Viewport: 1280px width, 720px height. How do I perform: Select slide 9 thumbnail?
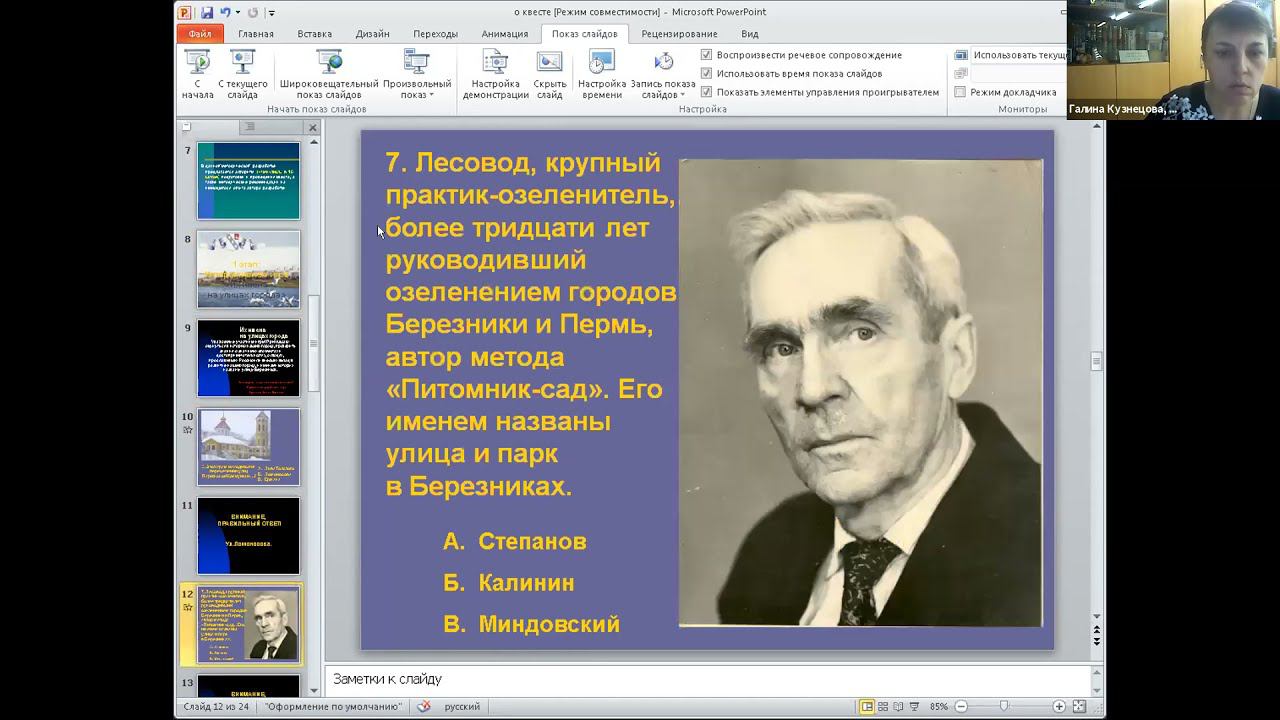[248, 358]
